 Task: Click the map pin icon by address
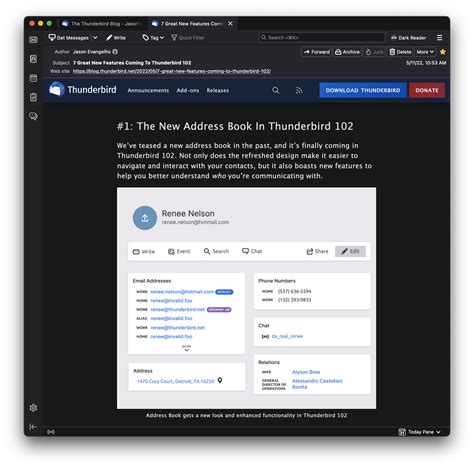[x=220, y=380]
